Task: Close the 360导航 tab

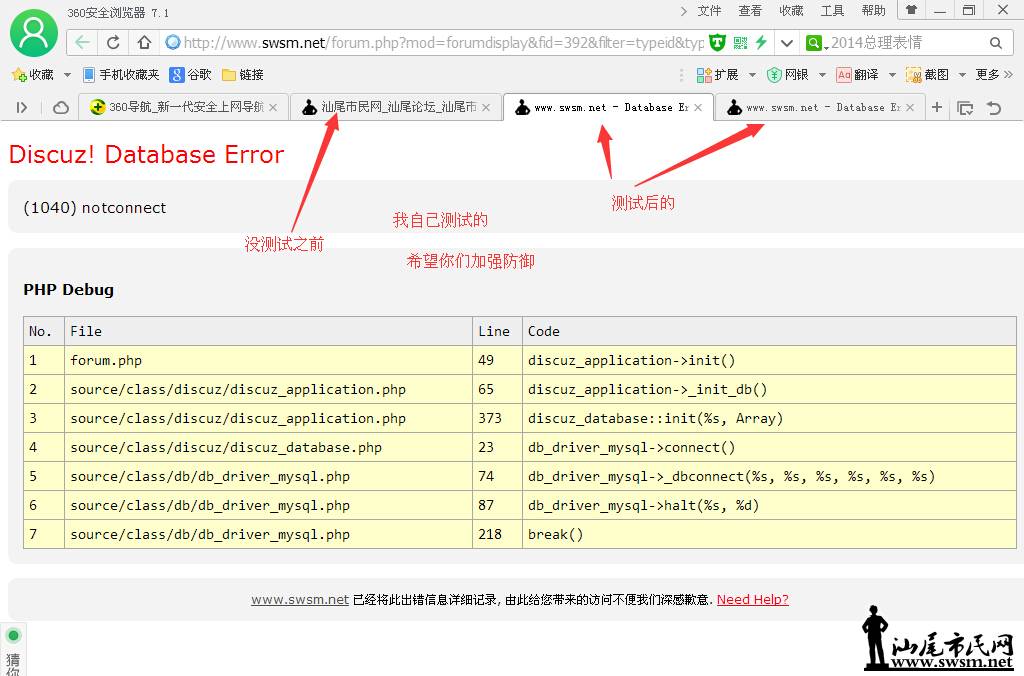Action: tap(274, 108)
